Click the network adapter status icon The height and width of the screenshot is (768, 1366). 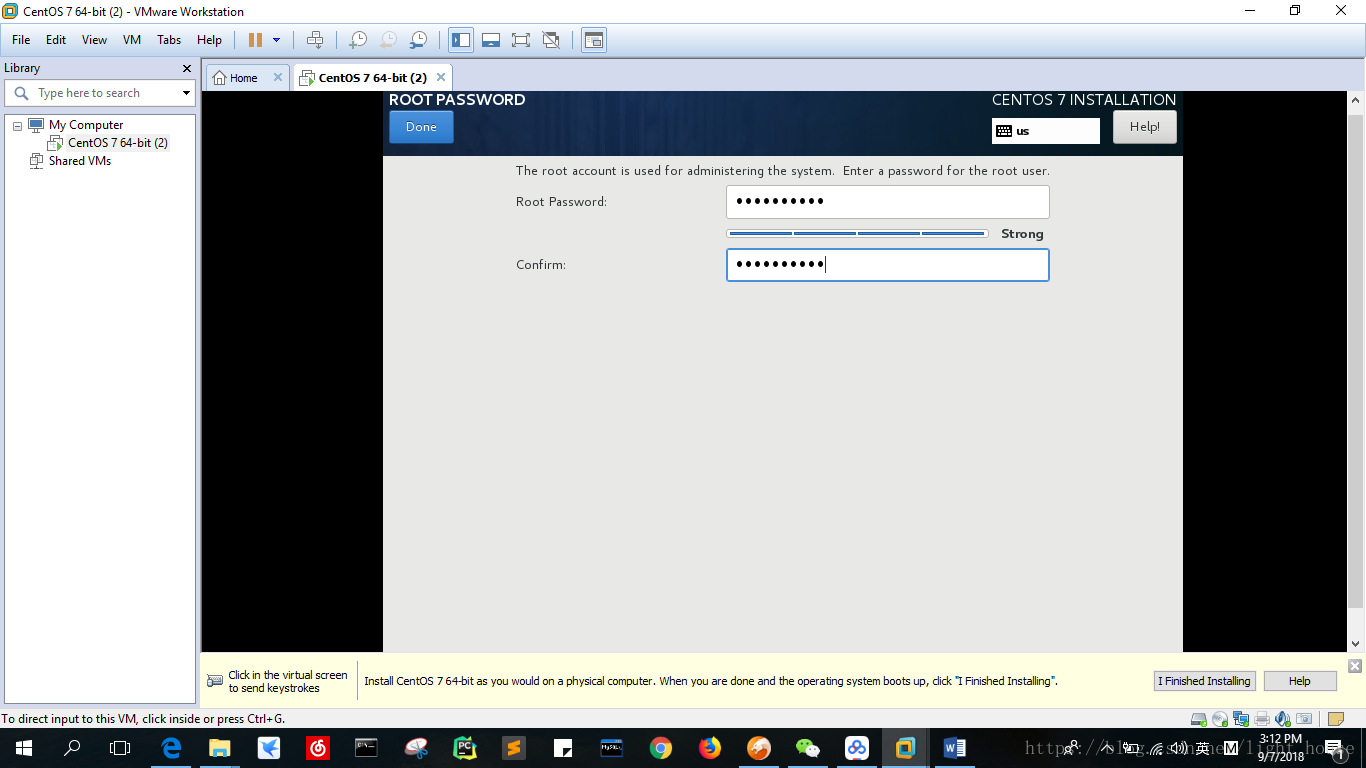coord(1241,719)
